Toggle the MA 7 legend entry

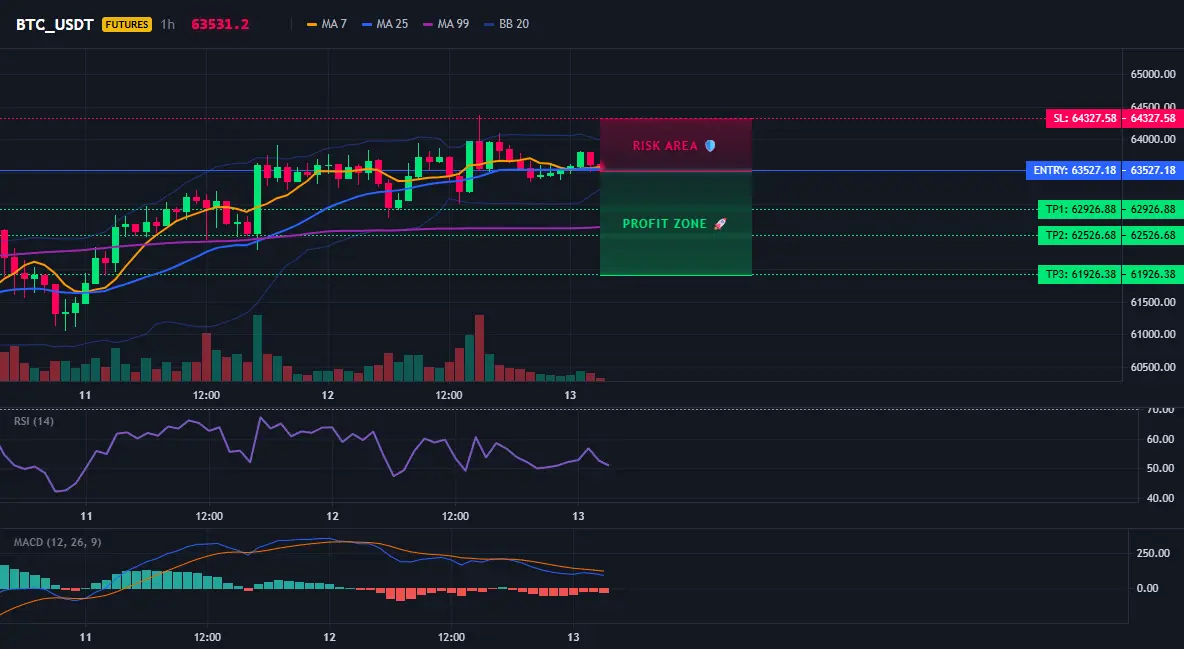click(327, 24)
